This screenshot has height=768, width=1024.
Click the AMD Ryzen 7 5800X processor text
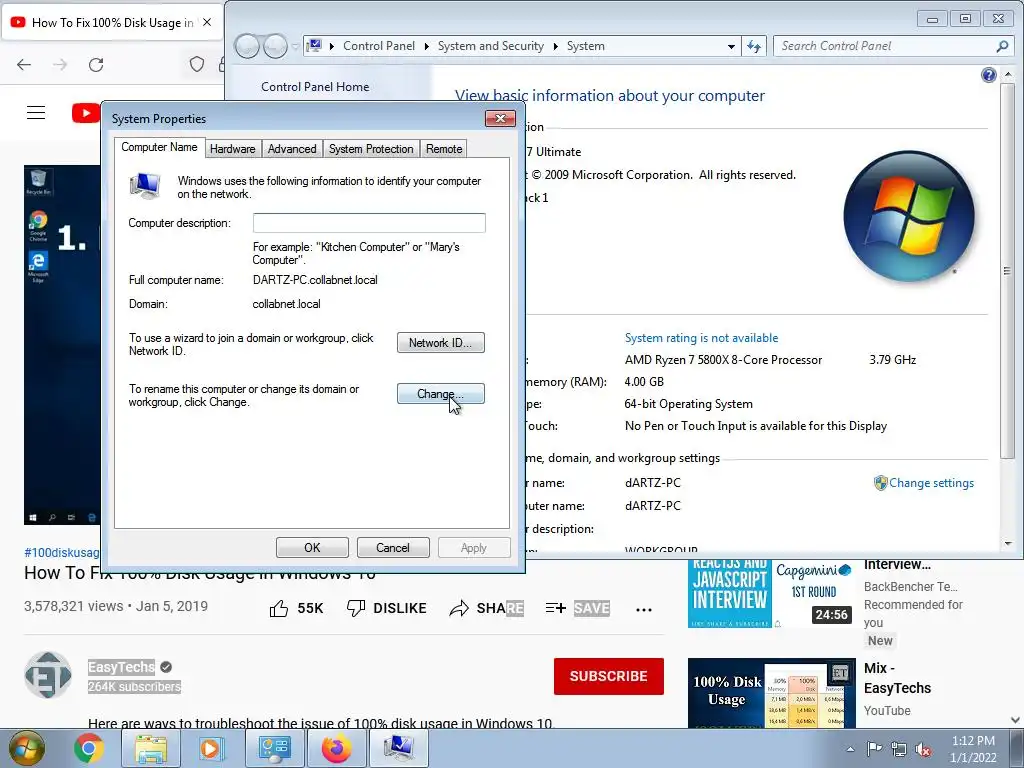click(723, 360)
